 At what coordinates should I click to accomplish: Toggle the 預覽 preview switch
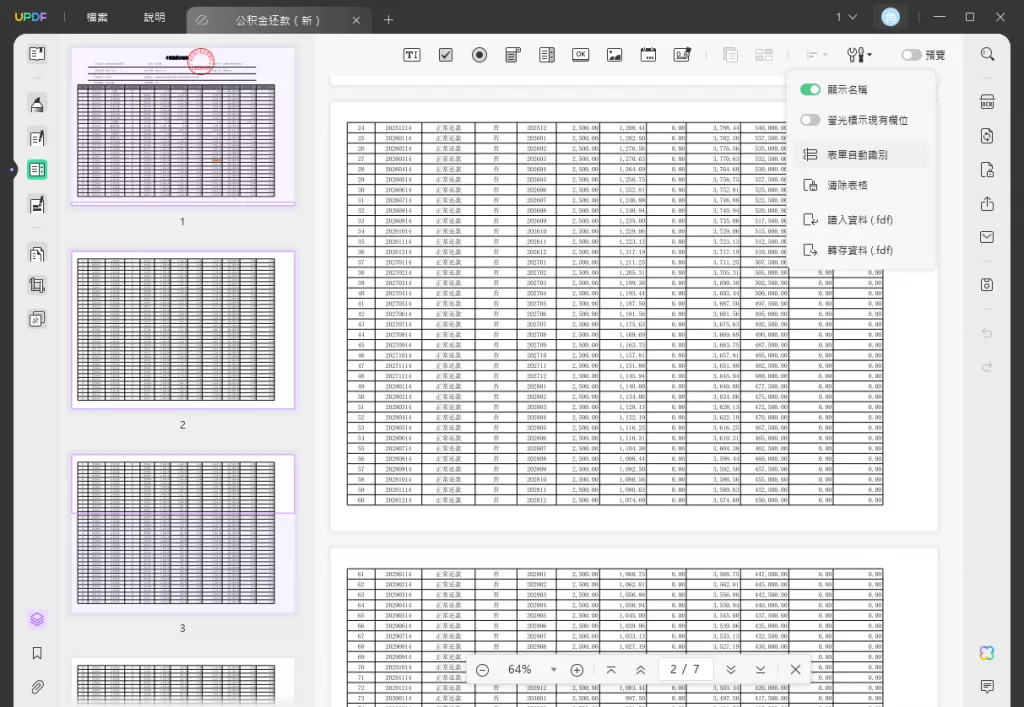point(911,55)
